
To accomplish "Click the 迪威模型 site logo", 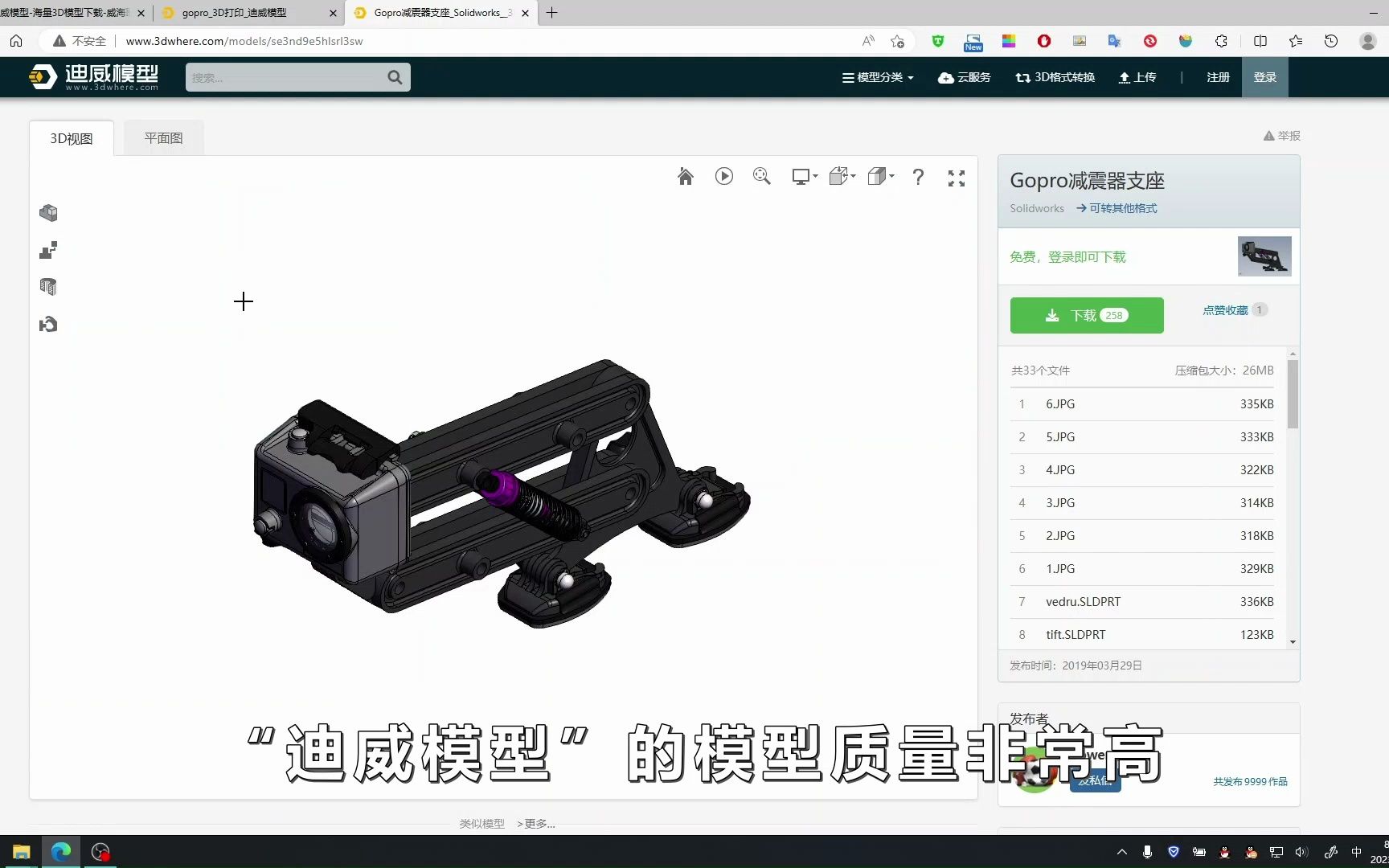I will [93, 77].
